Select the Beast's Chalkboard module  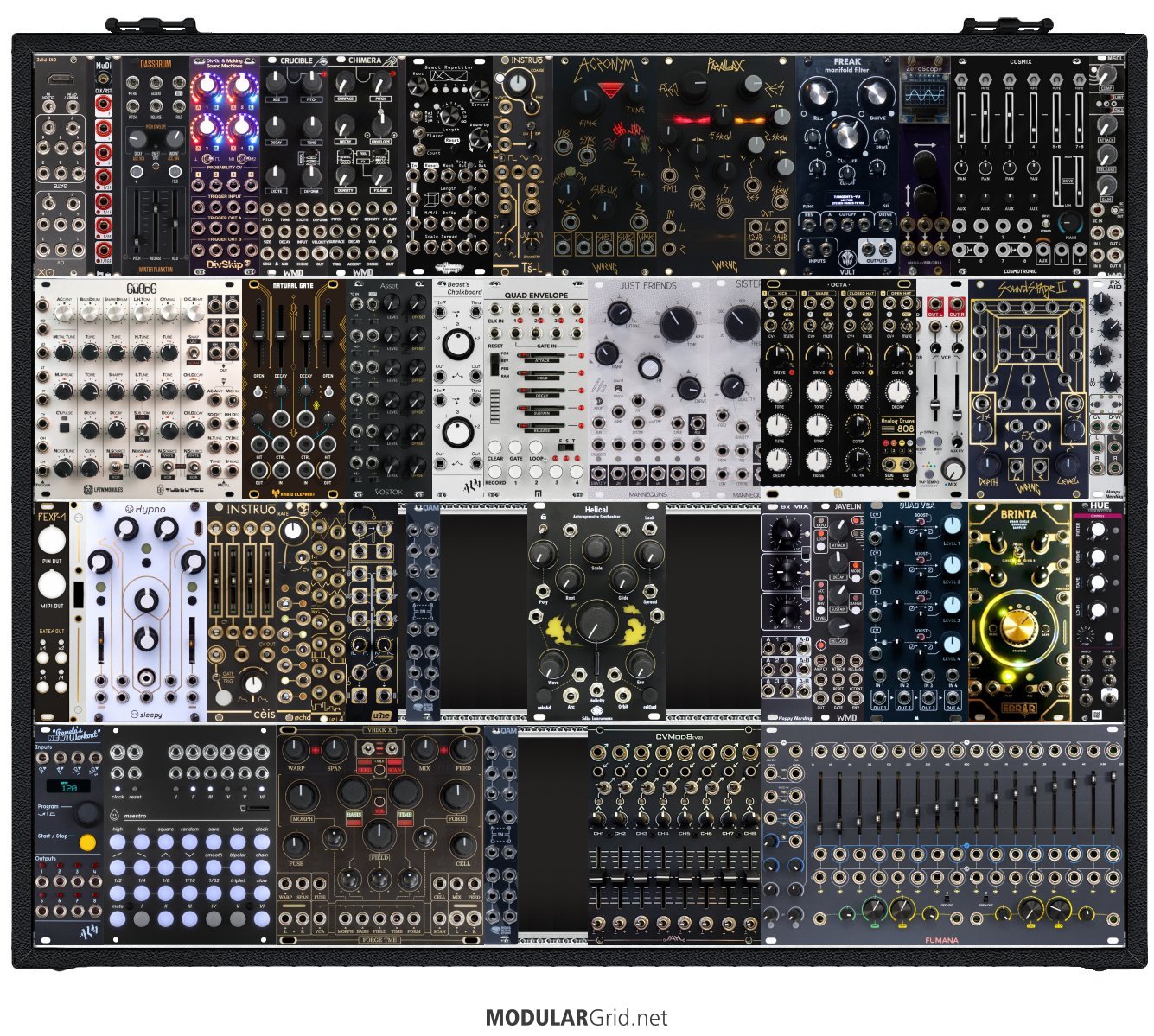pyautogui.click(x=458, y=389)
